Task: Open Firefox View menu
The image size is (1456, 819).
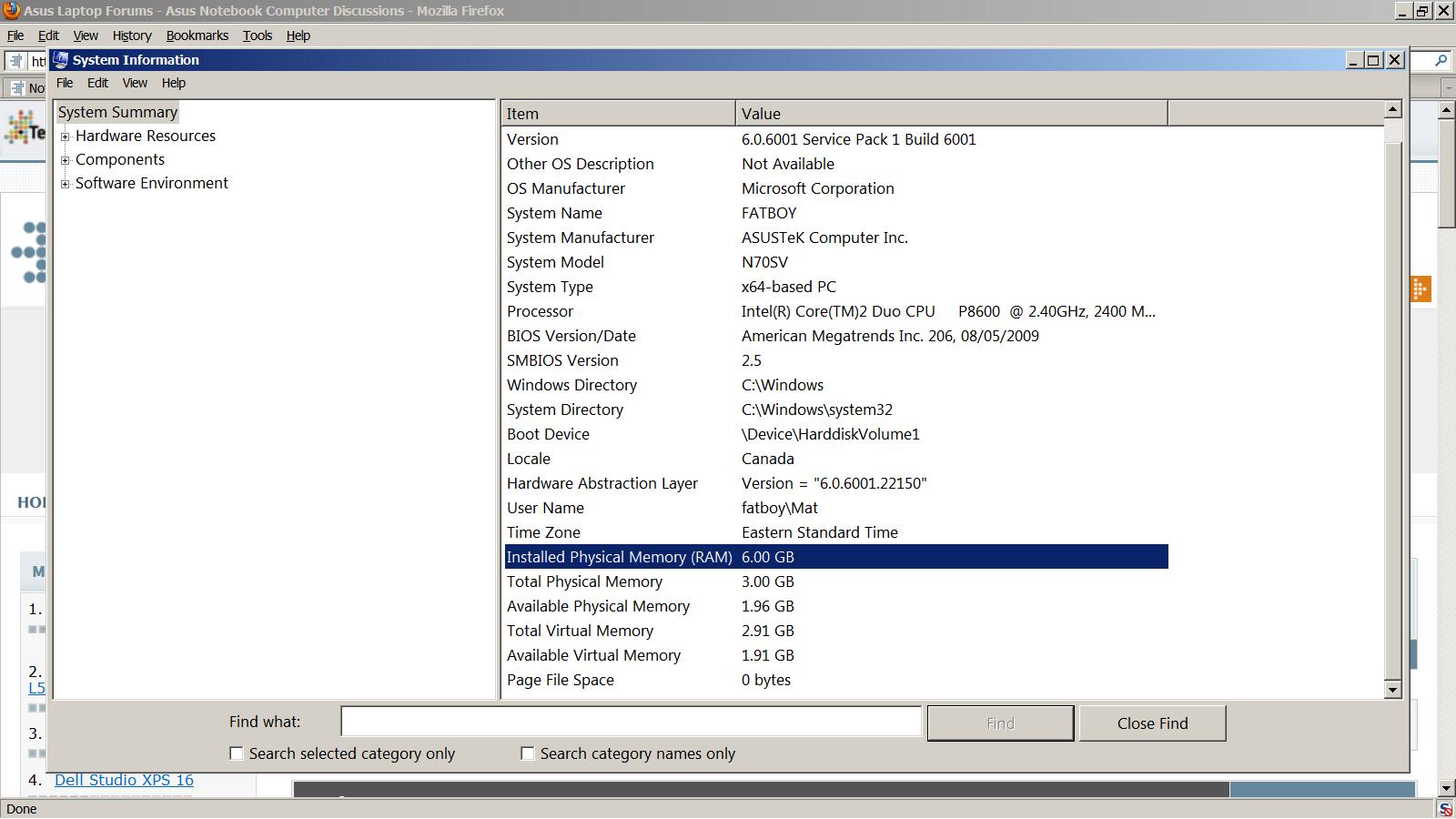Action: [x=86, y=35]
